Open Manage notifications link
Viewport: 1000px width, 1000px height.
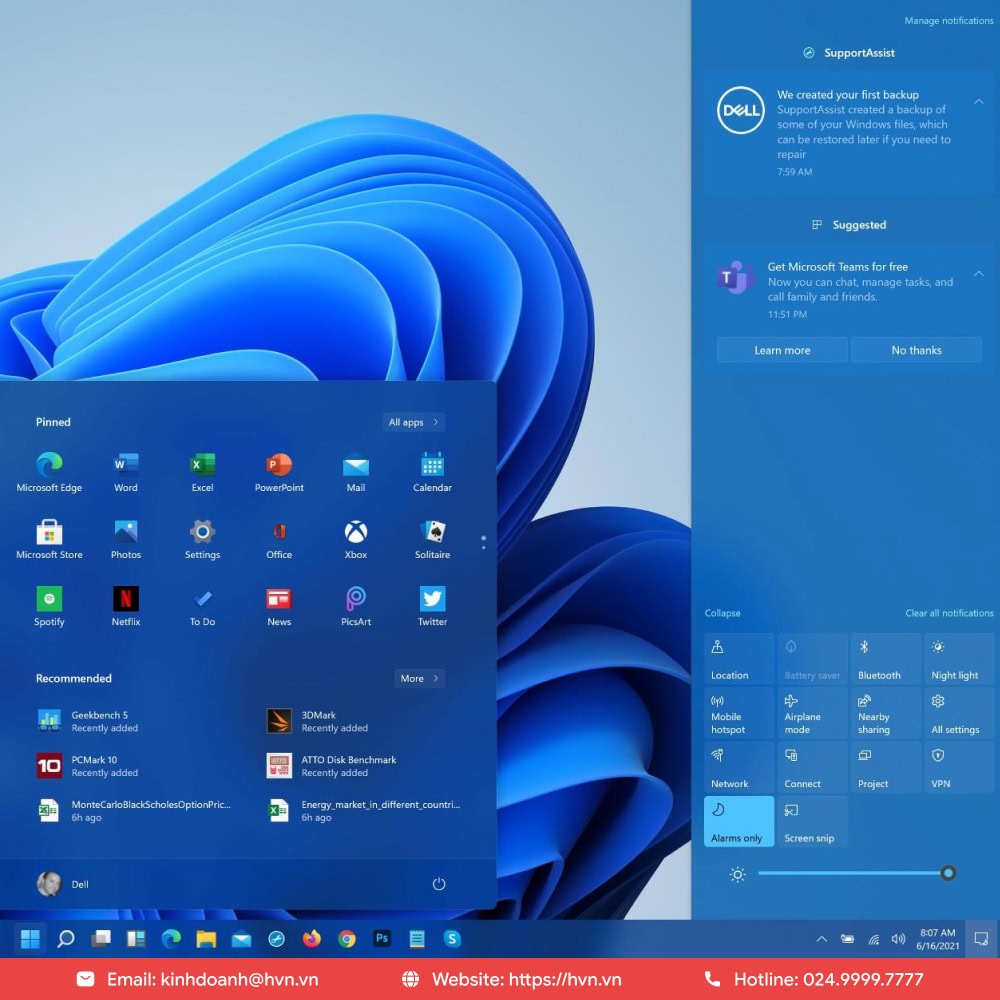point(948,20)
